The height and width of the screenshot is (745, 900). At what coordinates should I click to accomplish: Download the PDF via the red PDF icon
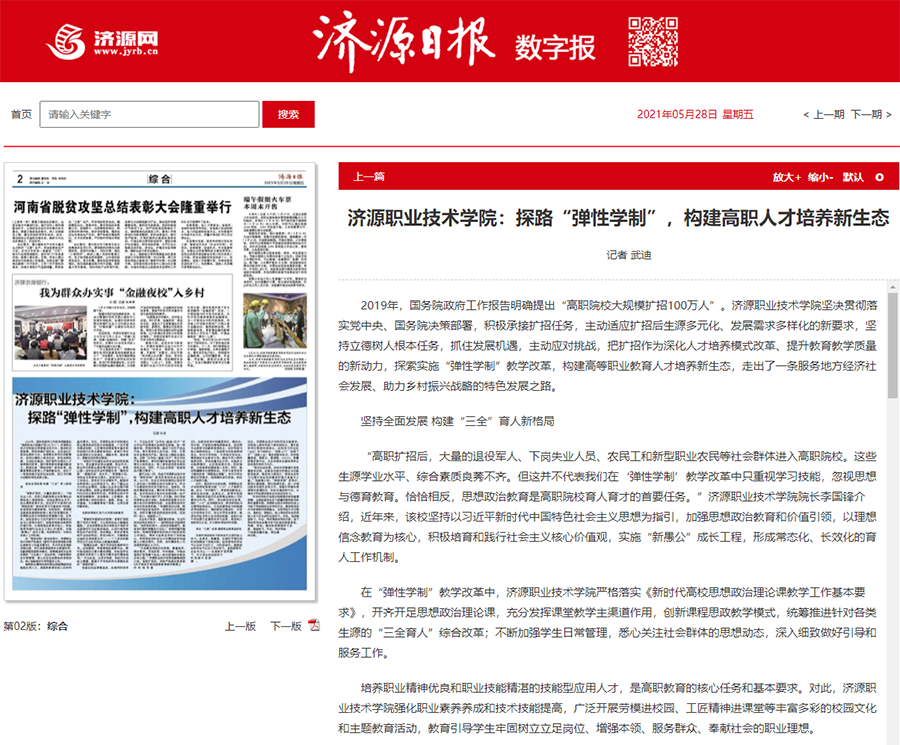tap(314, 626)
